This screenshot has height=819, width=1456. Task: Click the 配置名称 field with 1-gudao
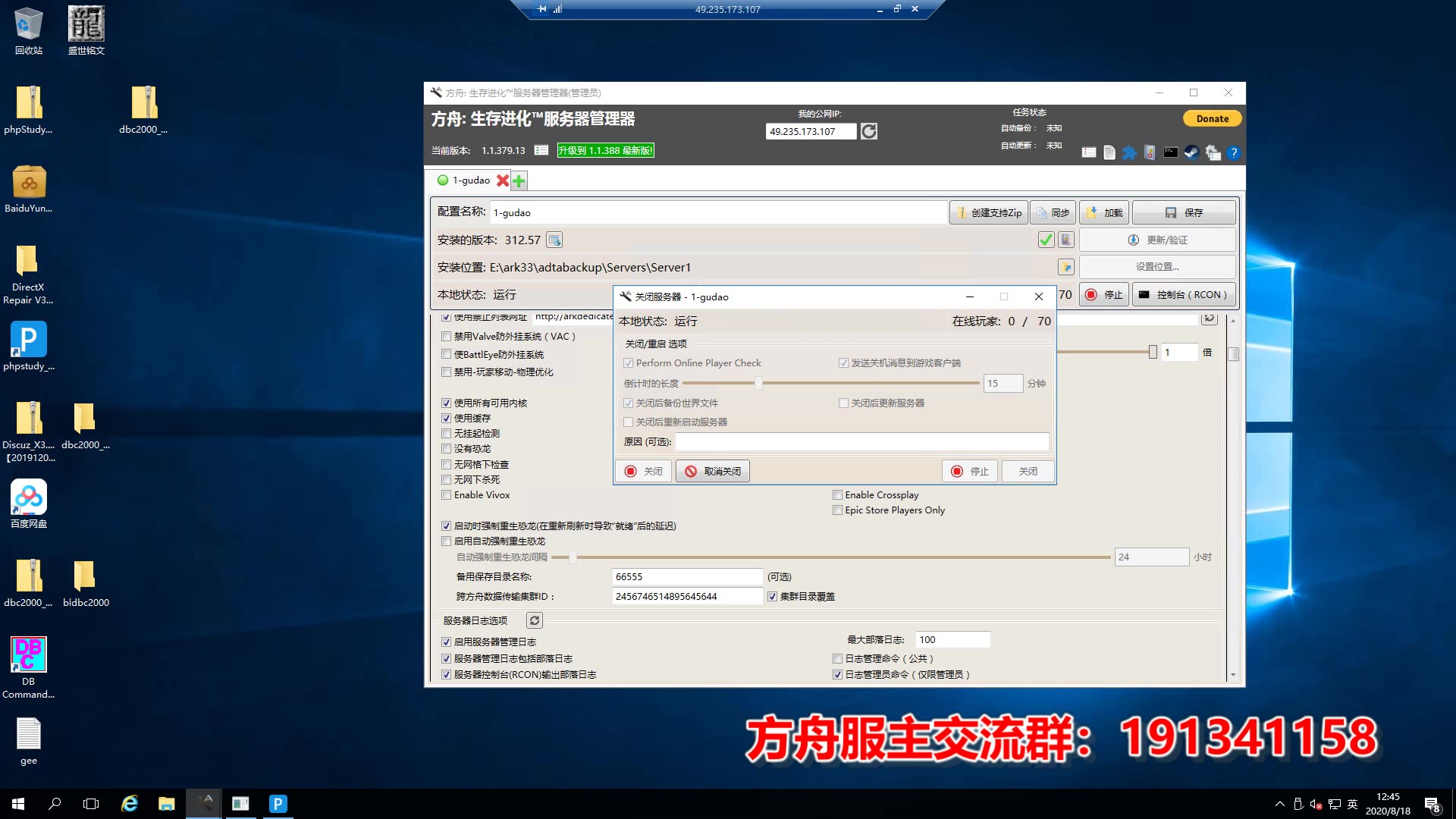click(x=718, y=213)
